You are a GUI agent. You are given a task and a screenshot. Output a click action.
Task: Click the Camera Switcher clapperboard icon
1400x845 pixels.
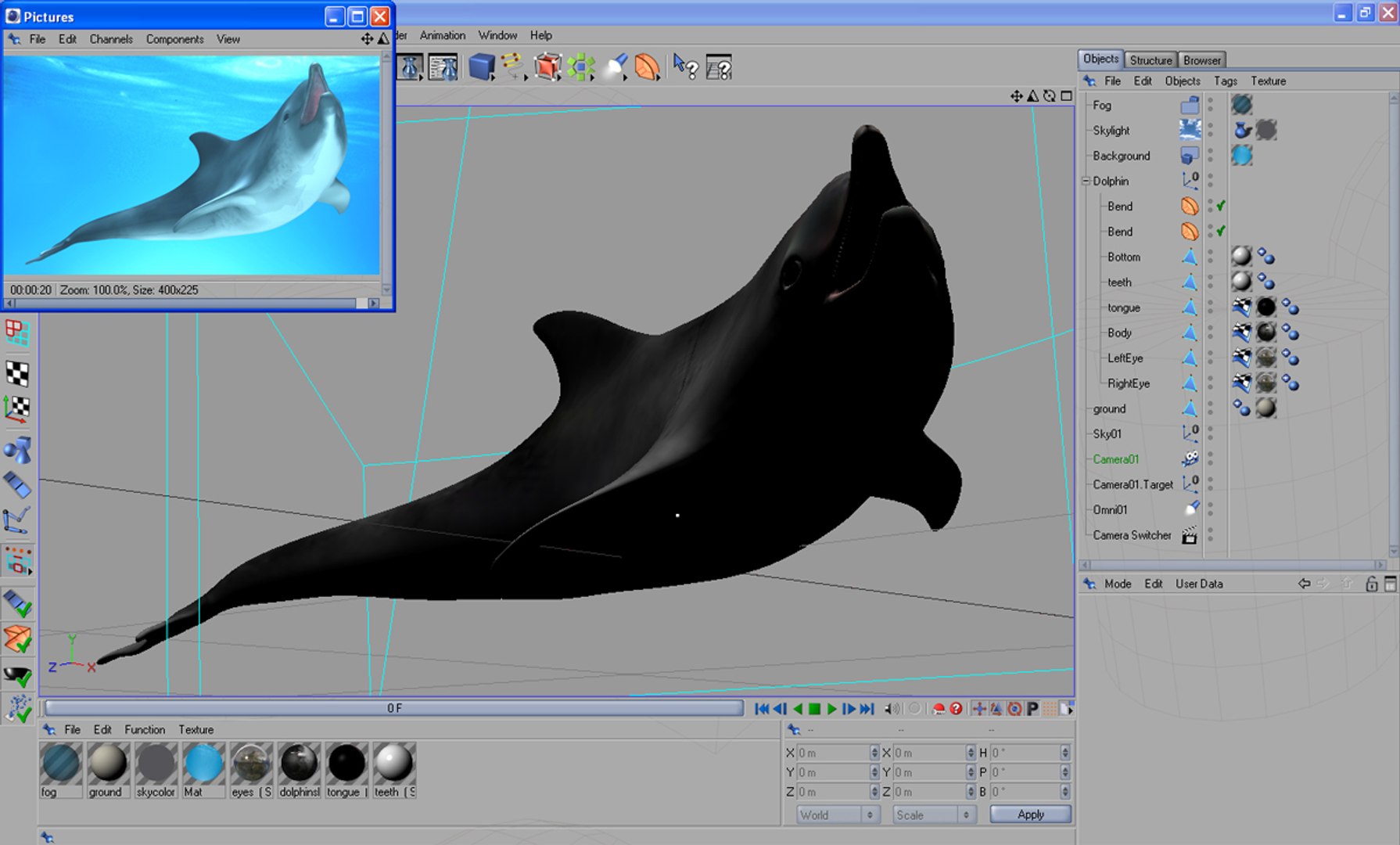[1190, 535]
